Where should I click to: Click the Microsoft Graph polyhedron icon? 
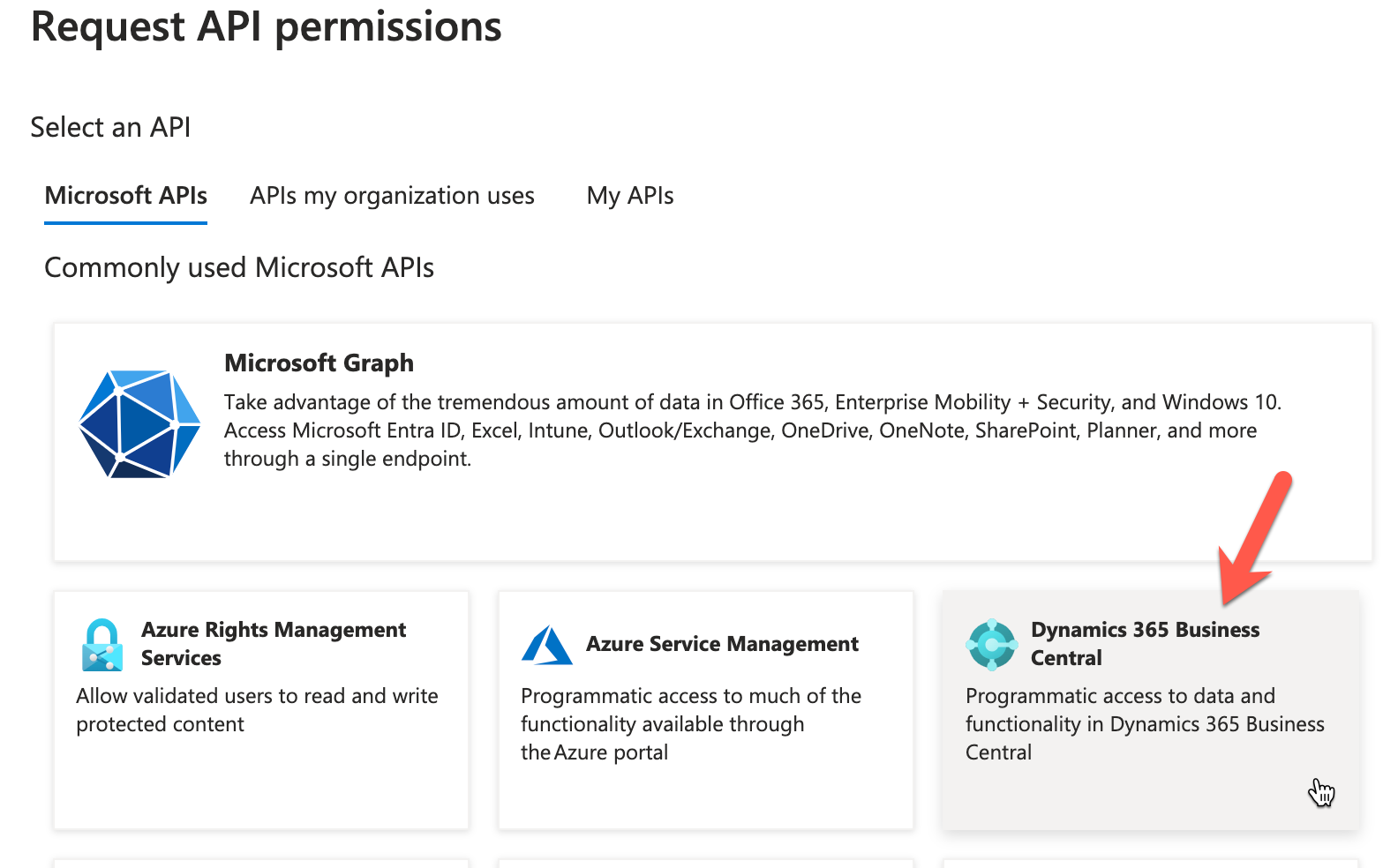tap(139, 424)
